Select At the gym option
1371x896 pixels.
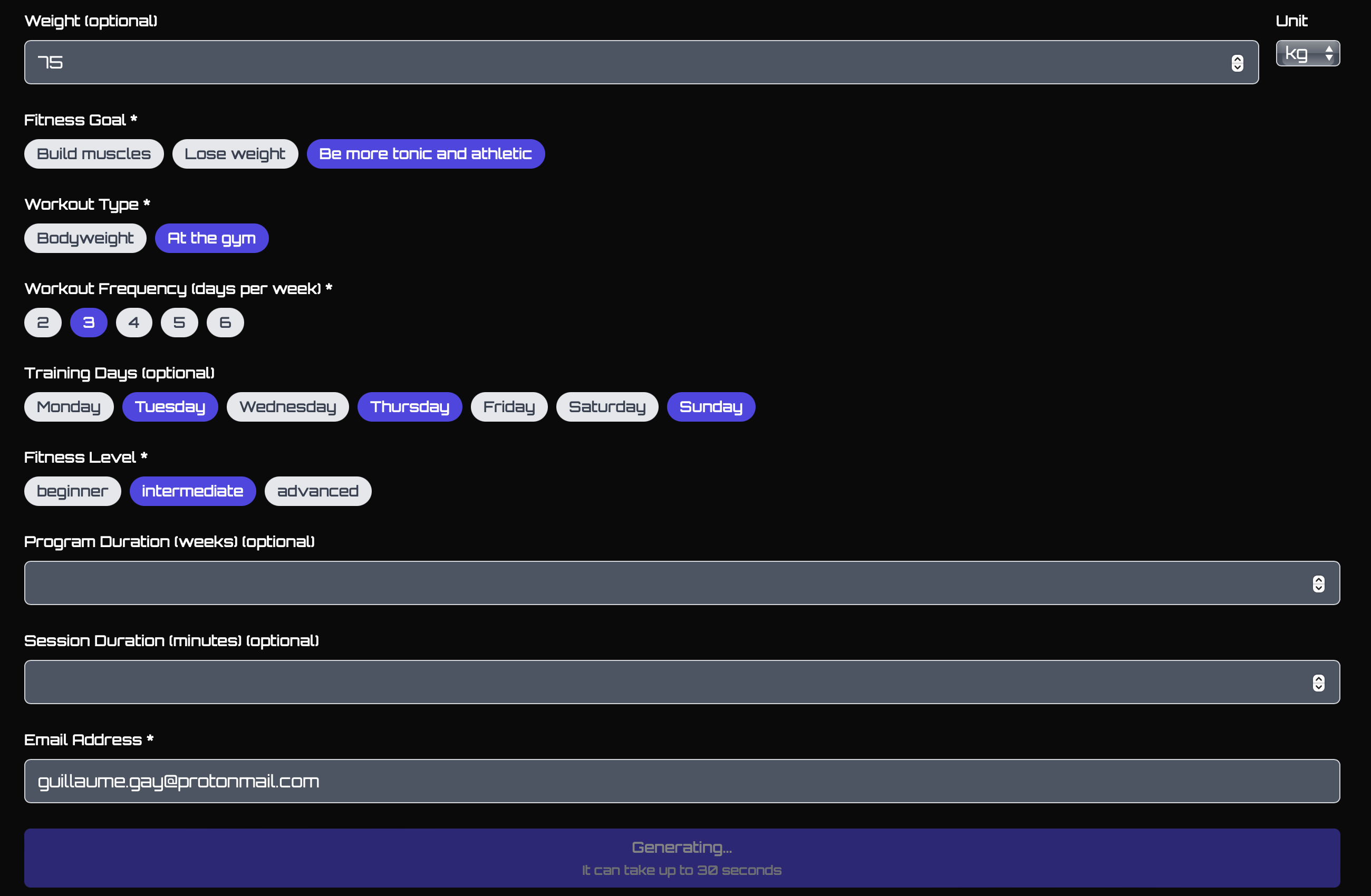(211, 238)
